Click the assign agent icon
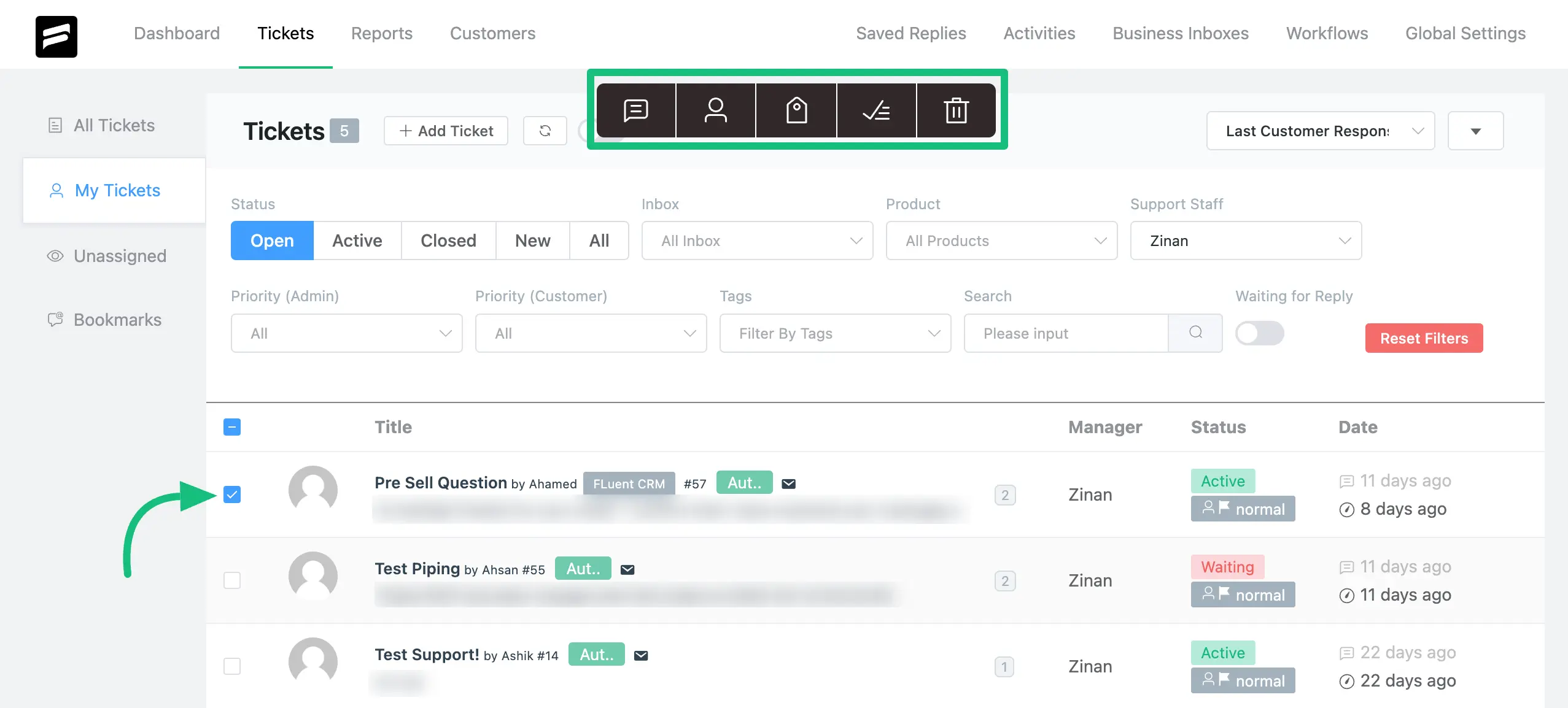 [x=715, y=110]
